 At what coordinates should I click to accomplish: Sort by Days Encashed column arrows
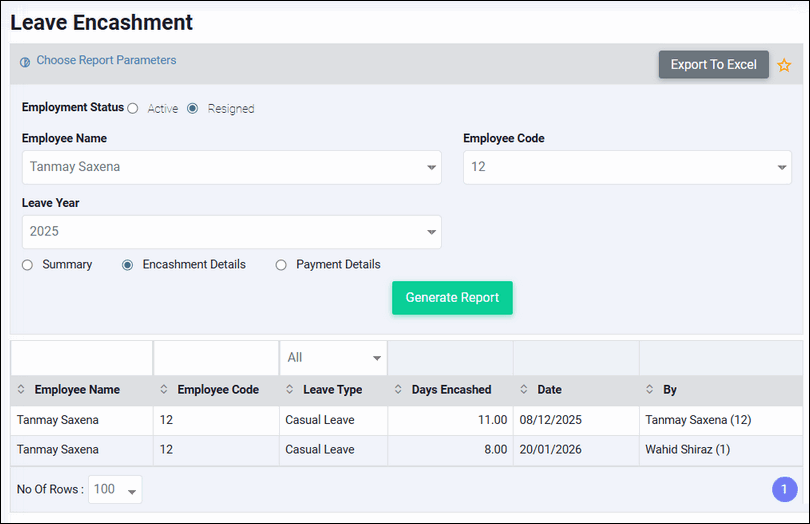[x=399, y=390]
